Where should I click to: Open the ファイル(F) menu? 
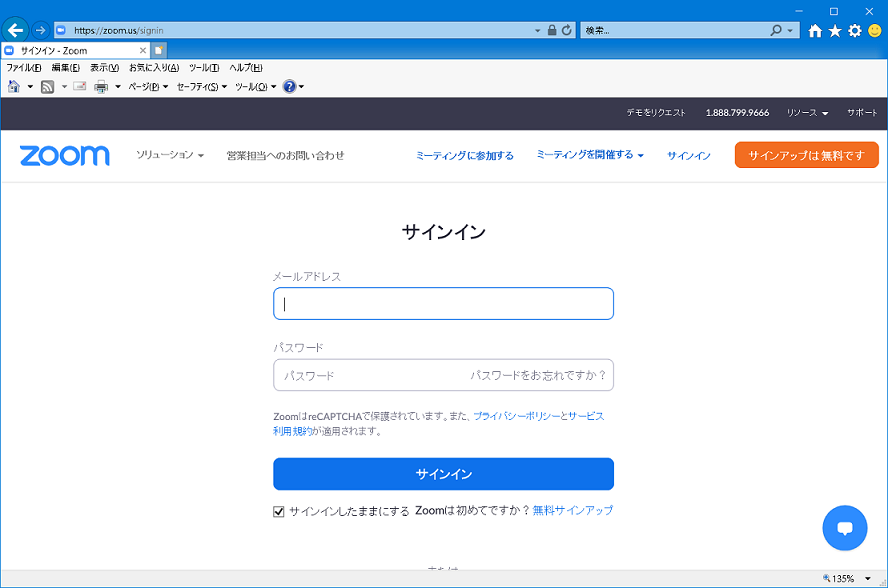24,67
